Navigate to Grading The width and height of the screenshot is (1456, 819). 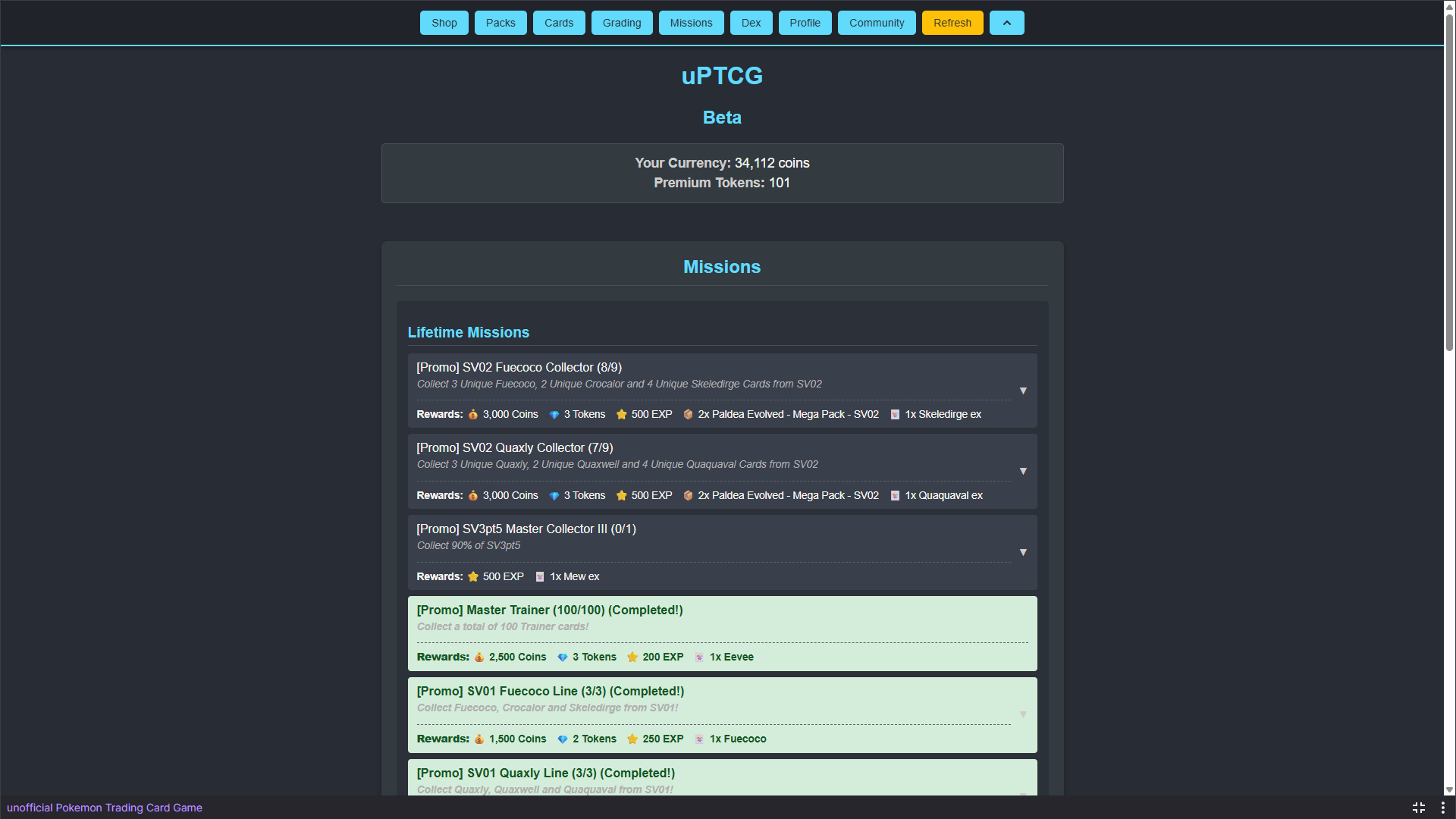click(622, 23)
